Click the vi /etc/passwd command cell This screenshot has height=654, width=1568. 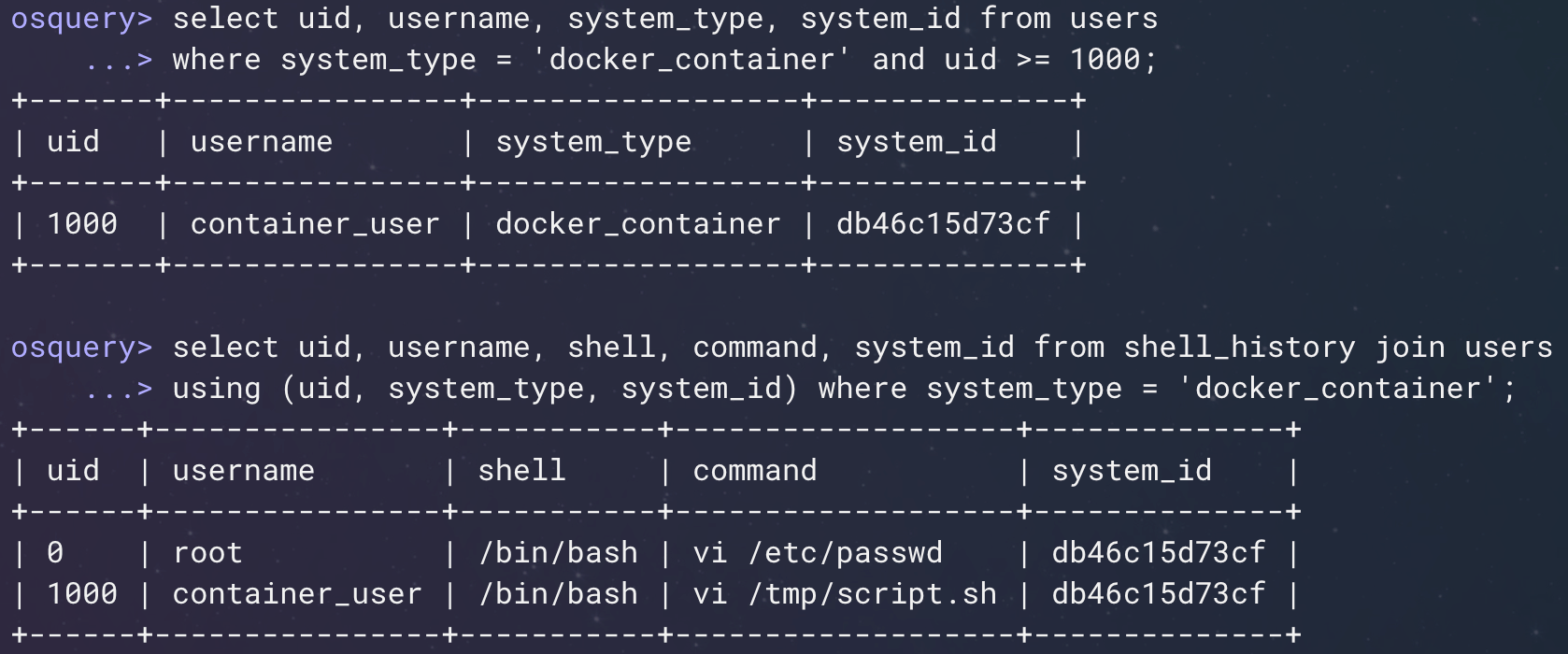(x=818, y=553)
